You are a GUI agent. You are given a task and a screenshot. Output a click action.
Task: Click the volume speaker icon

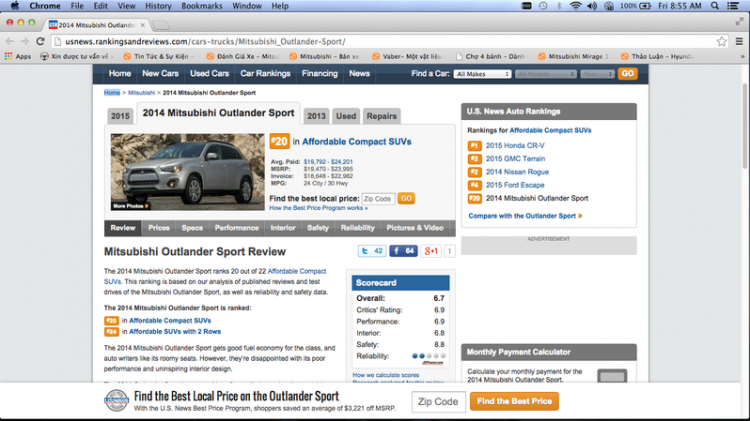pyautogui.click(x=592, y=6)
